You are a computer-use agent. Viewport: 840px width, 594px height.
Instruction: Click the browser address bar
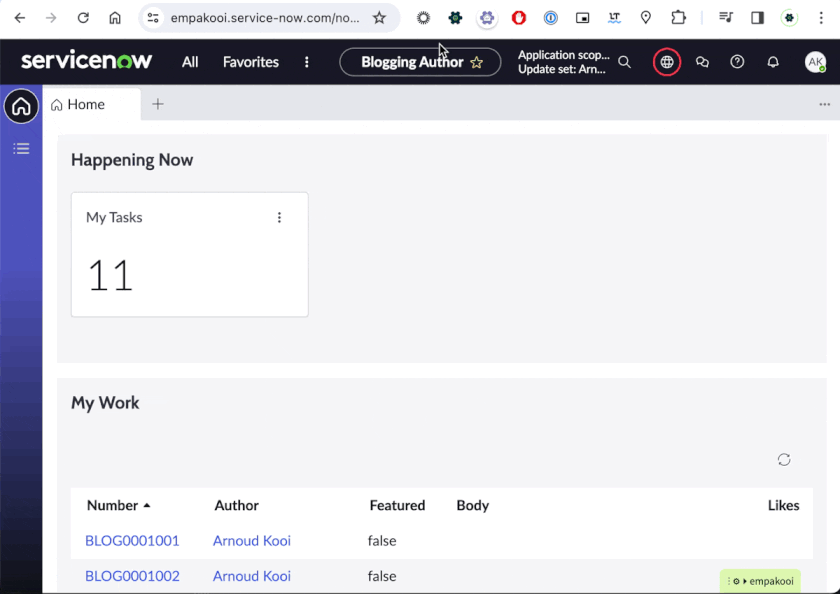[x=265, y=18]
